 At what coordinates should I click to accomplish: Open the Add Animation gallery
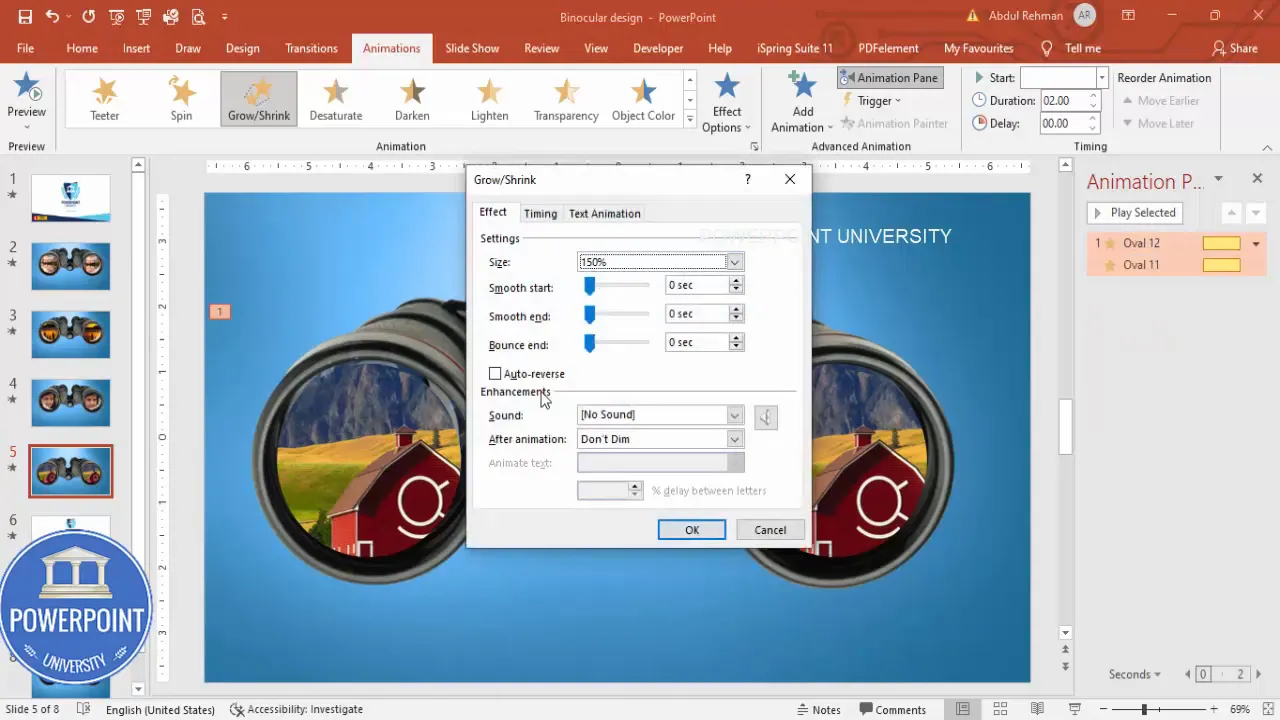802,103
